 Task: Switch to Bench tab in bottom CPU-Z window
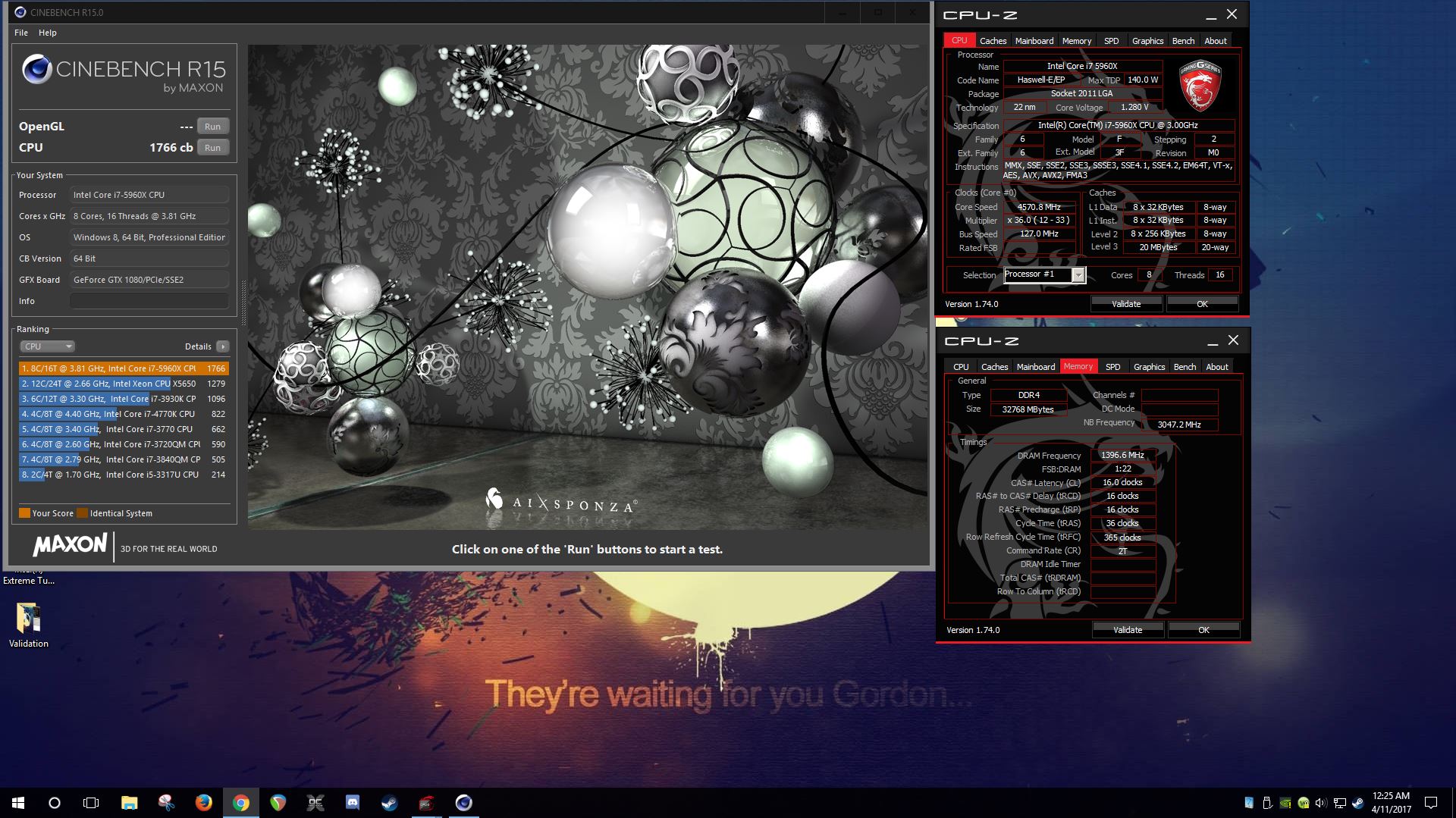pos(1185,367)
